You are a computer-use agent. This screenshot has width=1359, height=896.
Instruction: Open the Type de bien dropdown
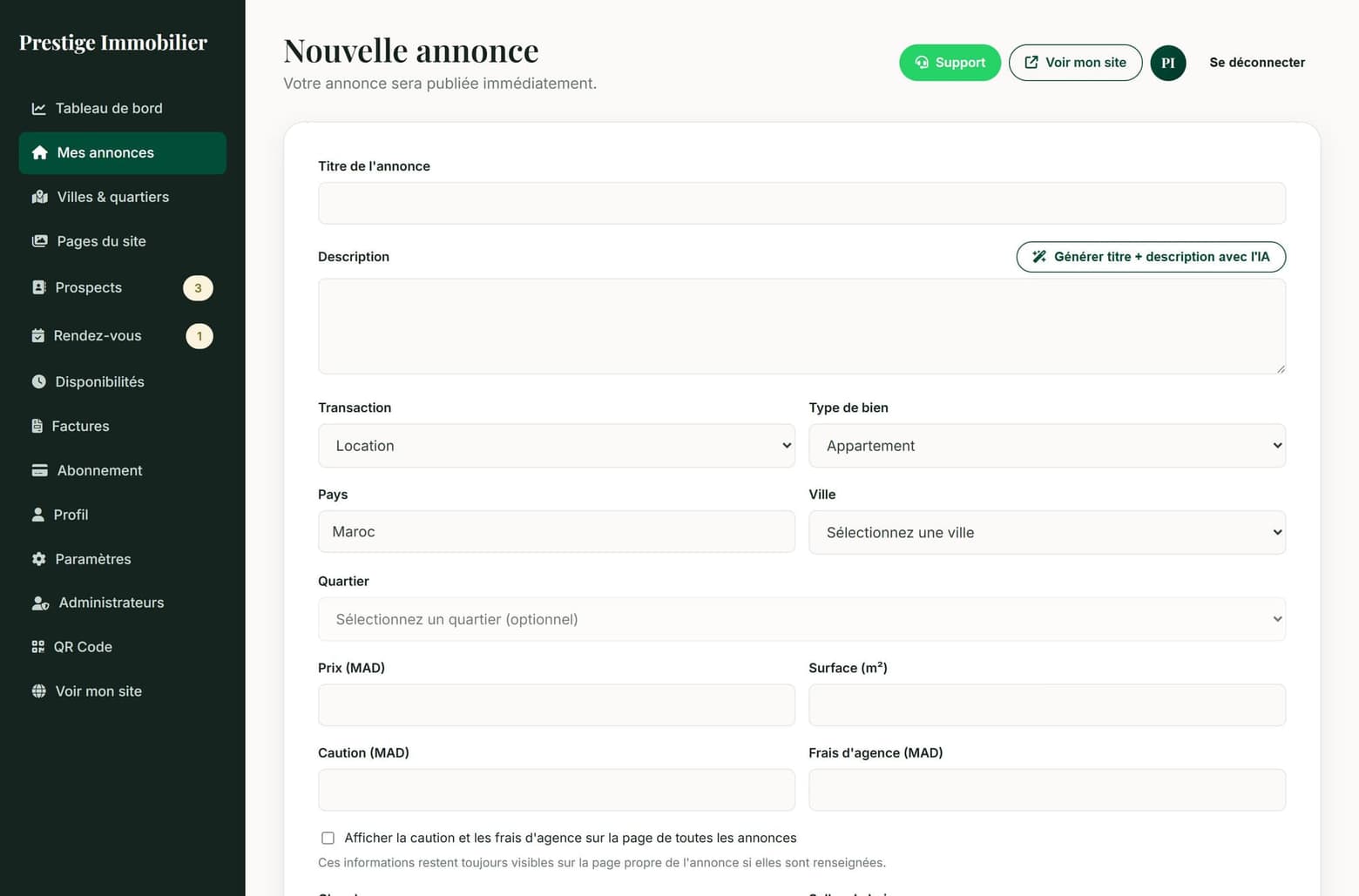pyautogui.click(x=1047, y=446)
